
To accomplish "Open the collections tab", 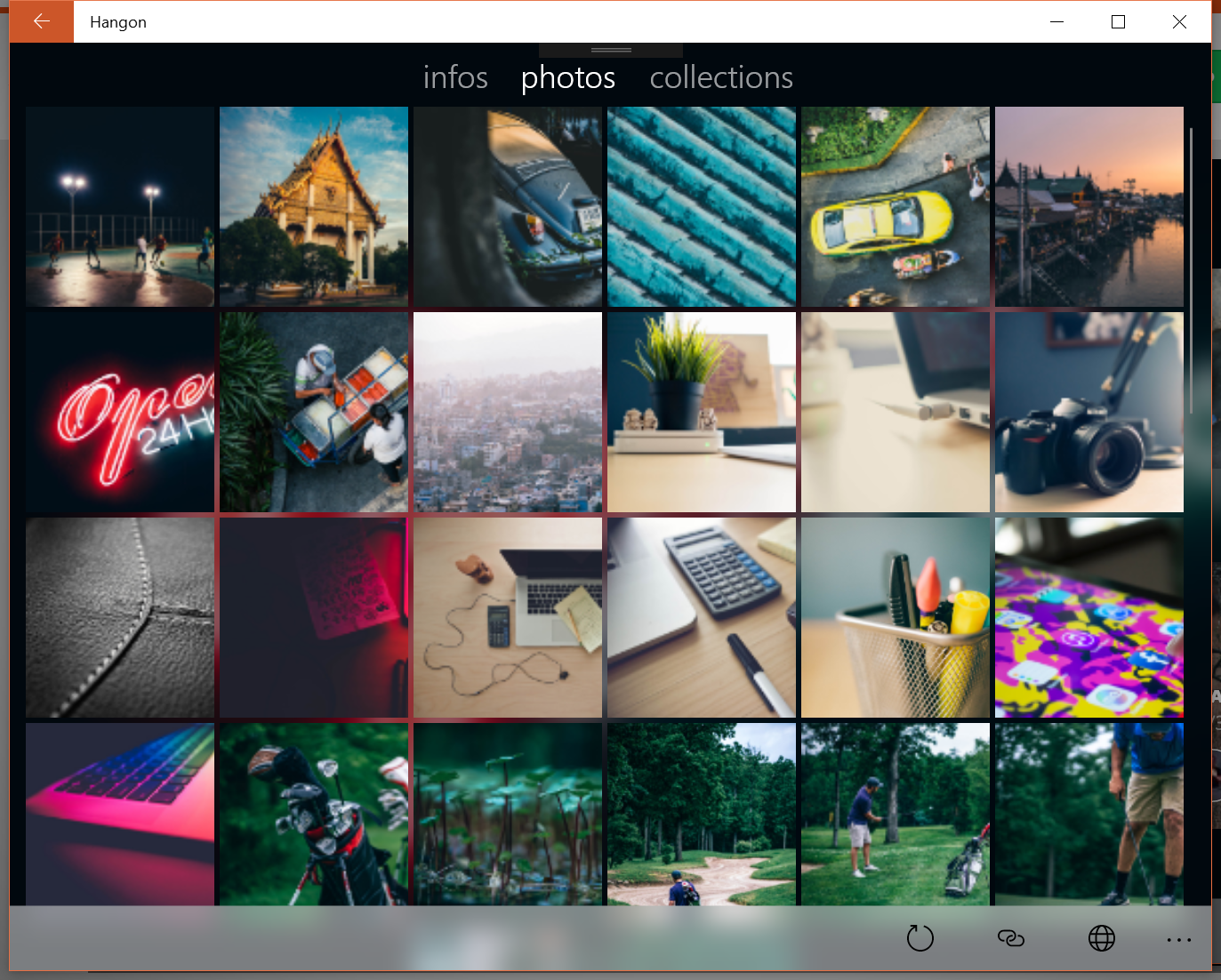I will click(x=721, y=77).
